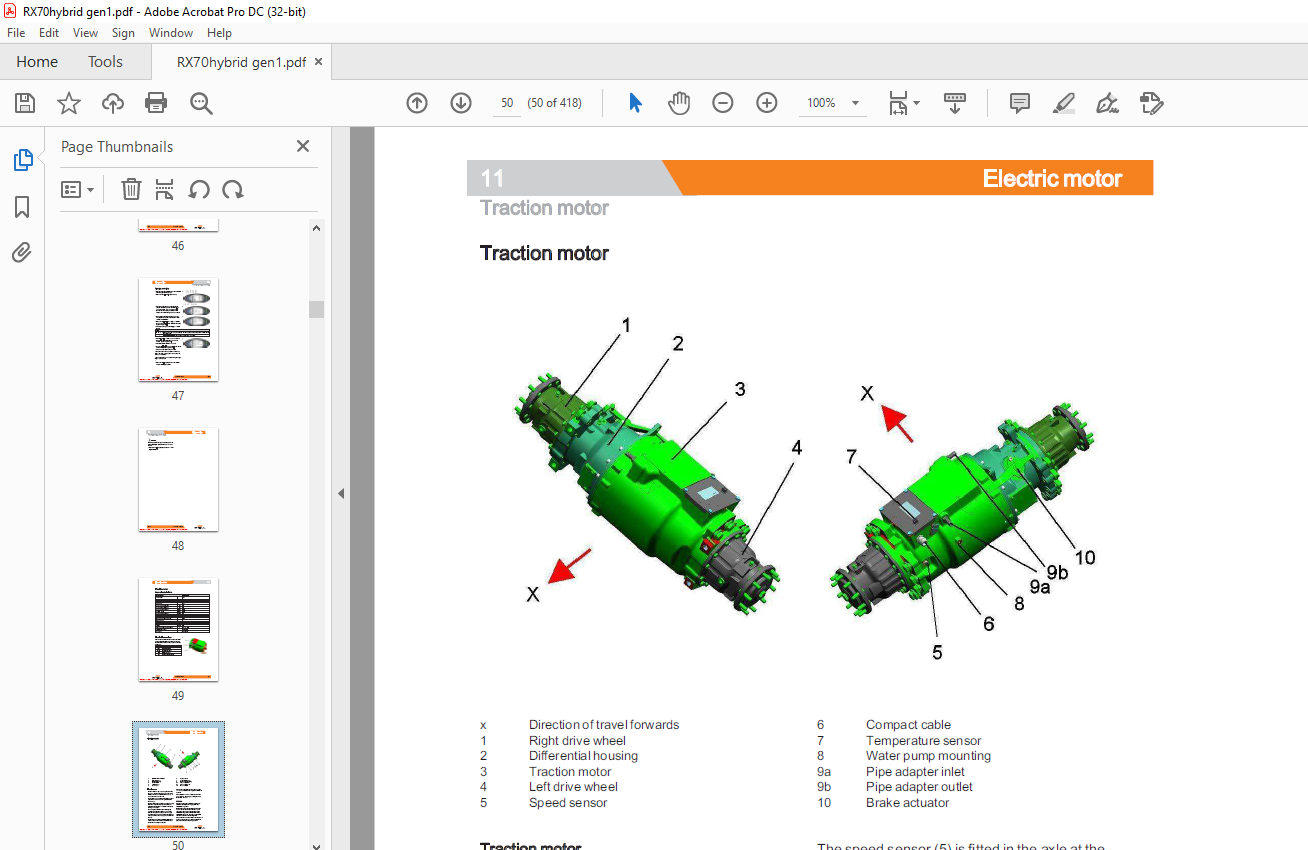Click the 'Right drive wheel' legend text

(577, 741)
